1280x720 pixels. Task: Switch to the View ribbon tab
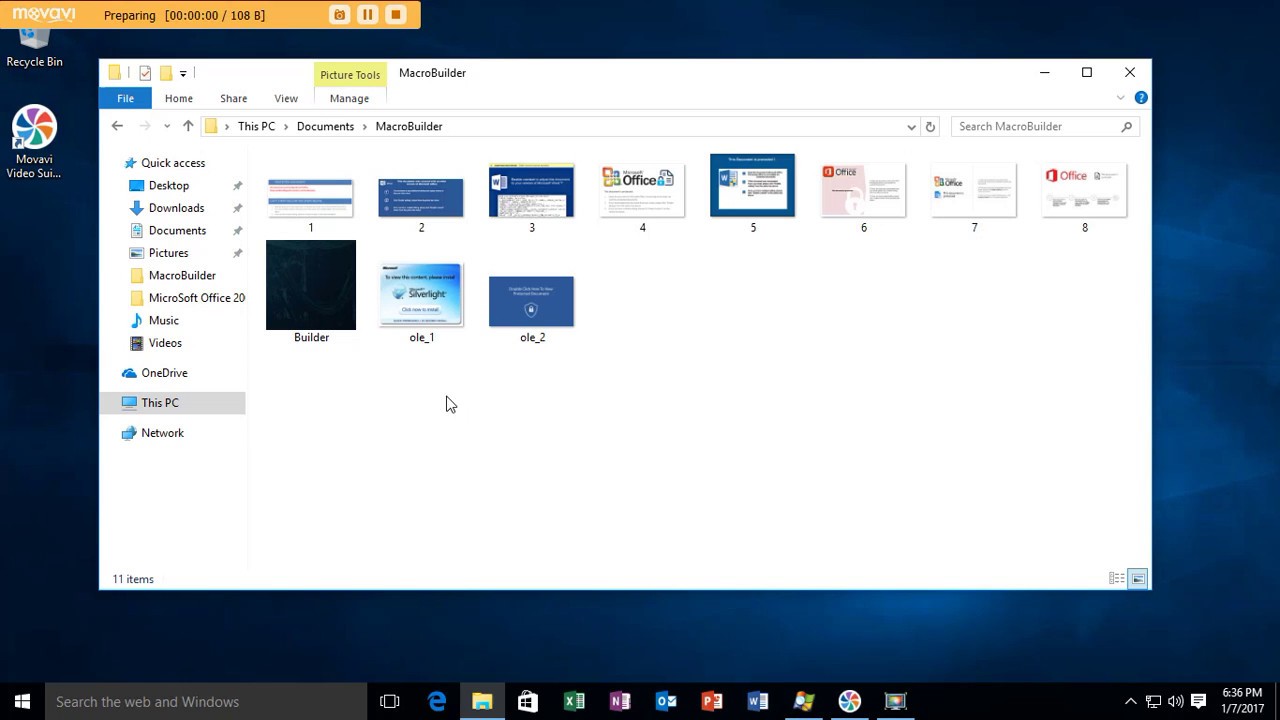click(x=286, y=98)
